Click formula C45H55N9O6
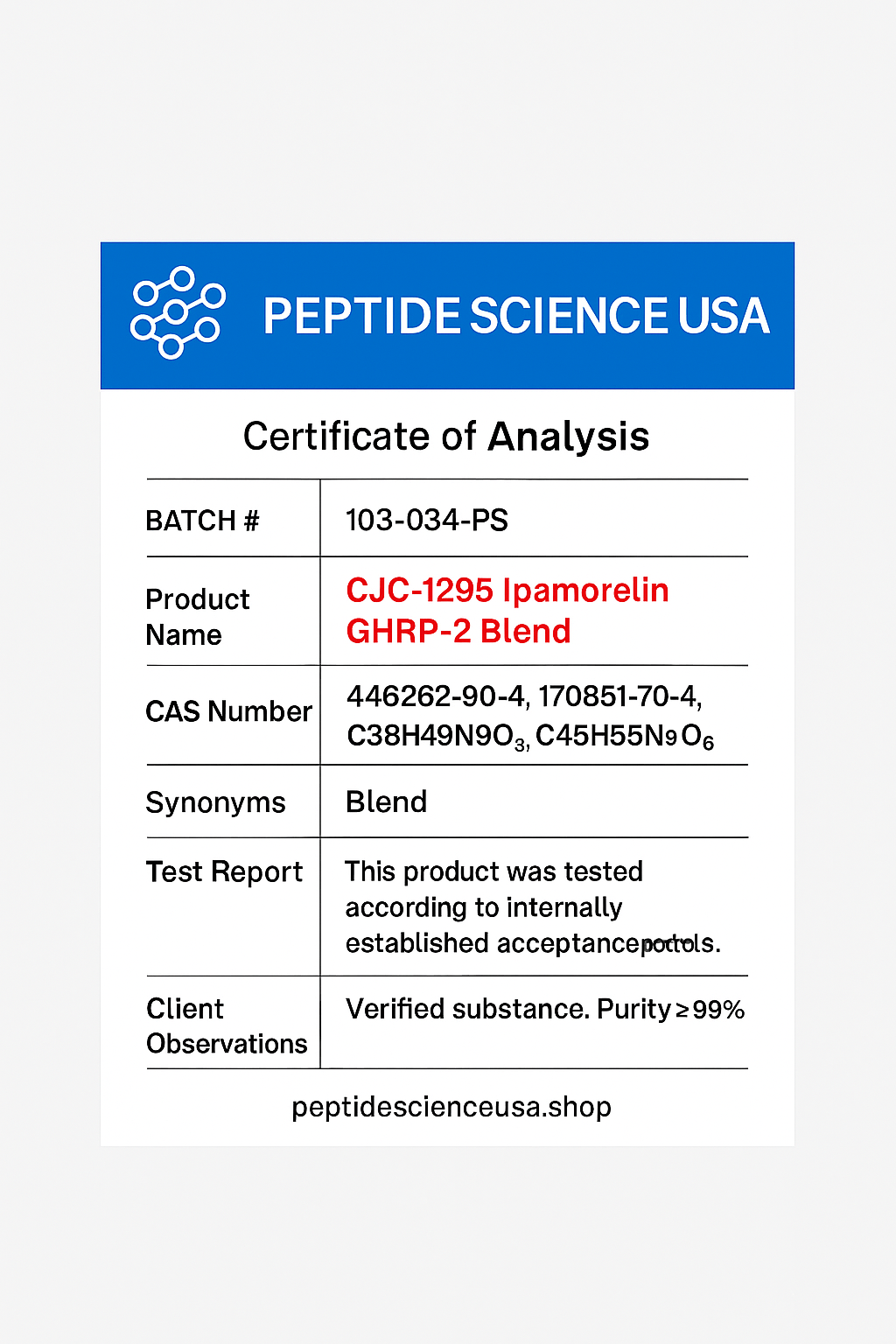 point(625,737)
